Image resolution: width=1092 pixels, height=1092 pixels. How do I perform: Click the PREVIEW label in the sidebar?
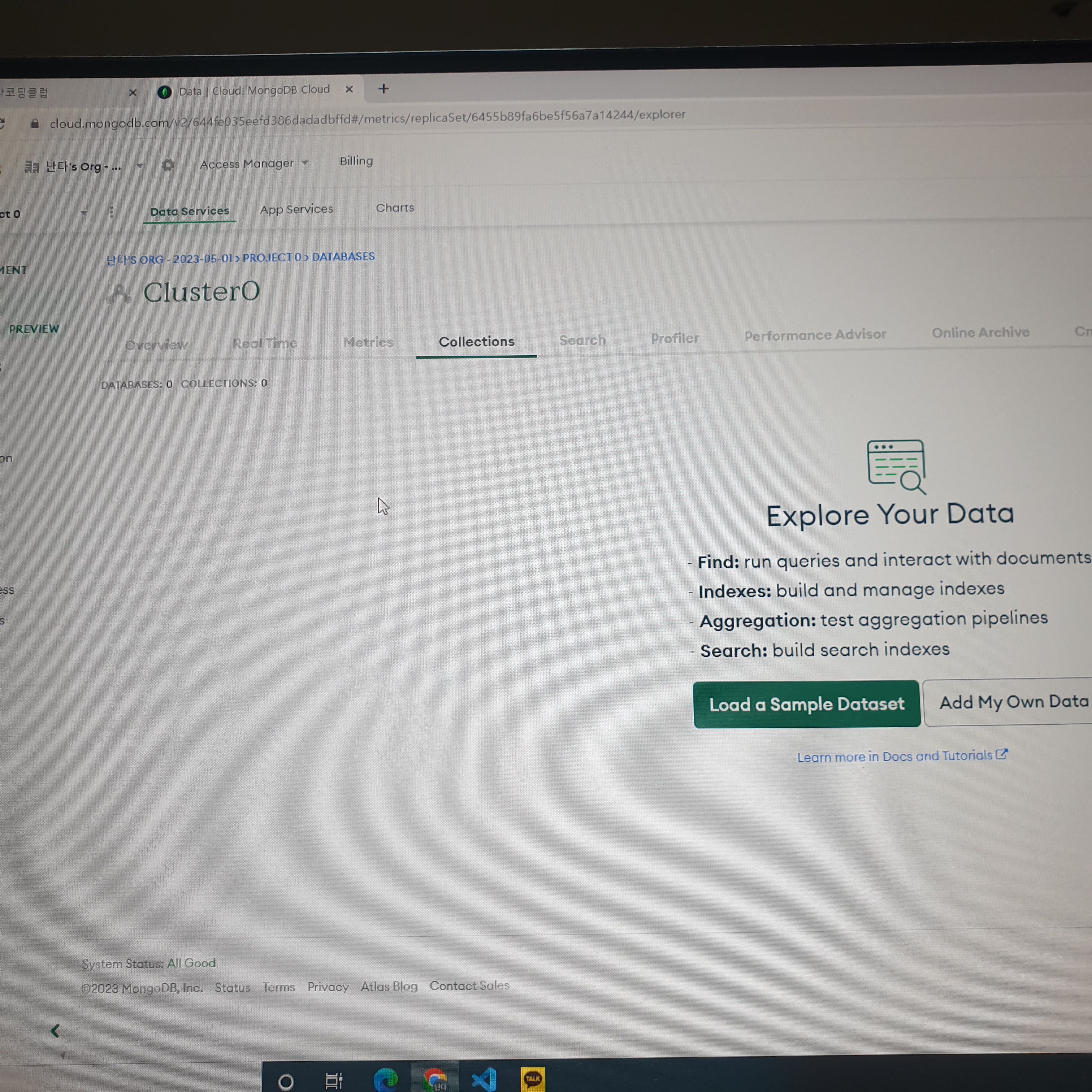[x=34, y=329]
